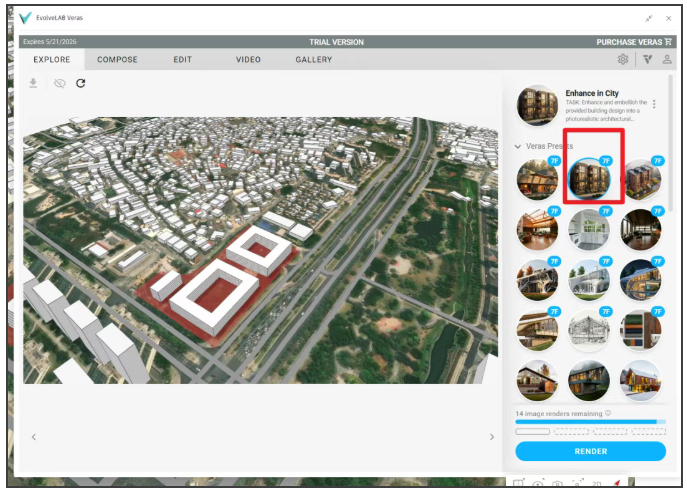Image resolution: width=687 pixels, height=493 pixels.
Task: Open the GALLERY tab
Action: [x=314, y=60]
